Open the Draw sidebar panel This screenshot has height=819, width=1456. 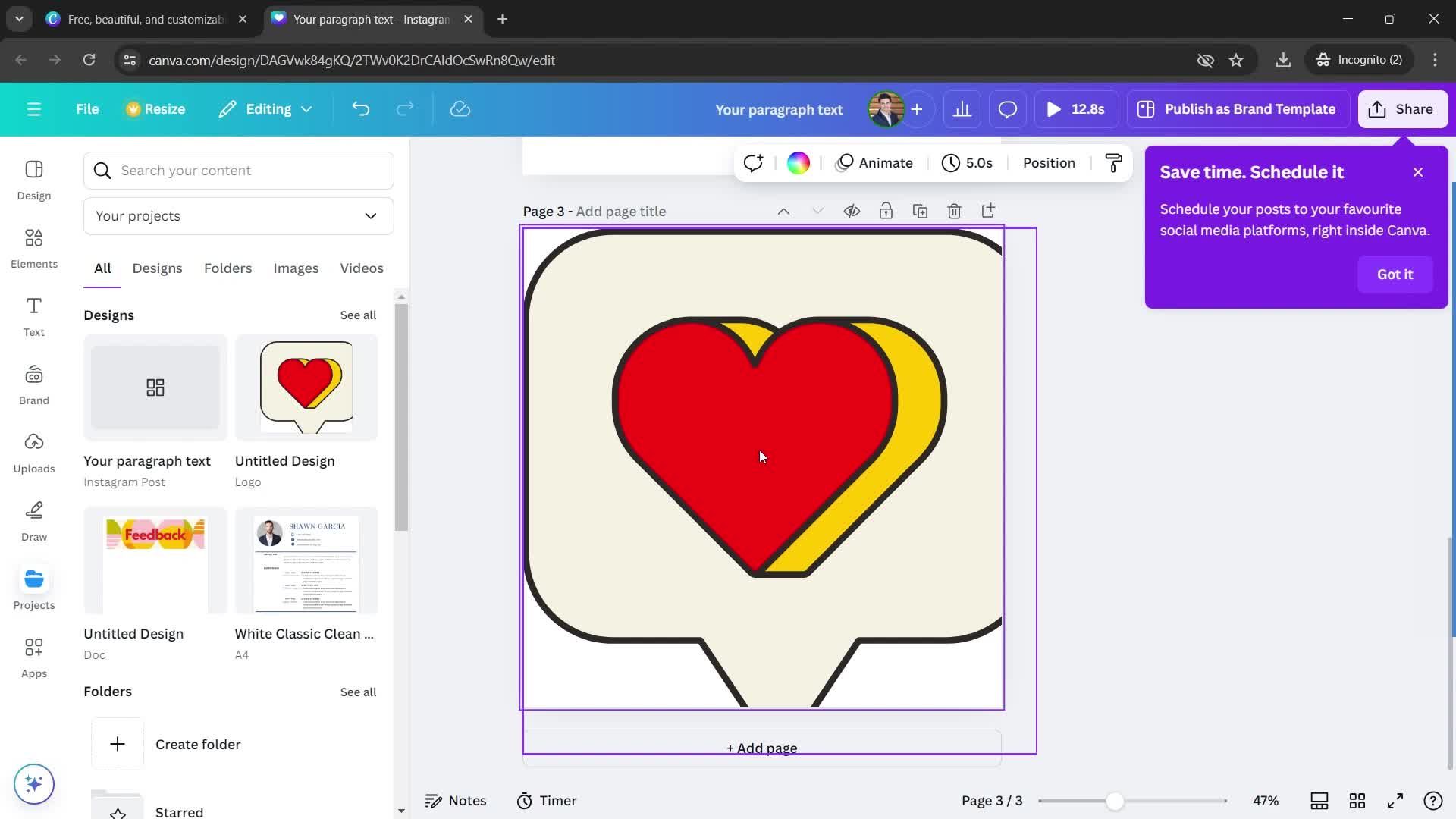(34, 522)
